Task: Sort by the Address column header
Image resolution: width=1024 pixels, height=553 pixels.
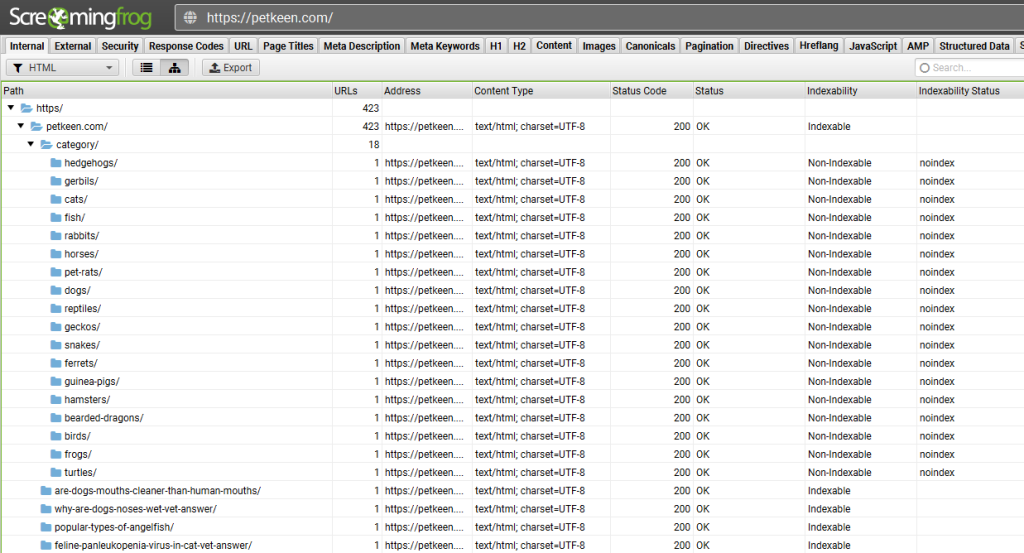Action: point(426,91)
